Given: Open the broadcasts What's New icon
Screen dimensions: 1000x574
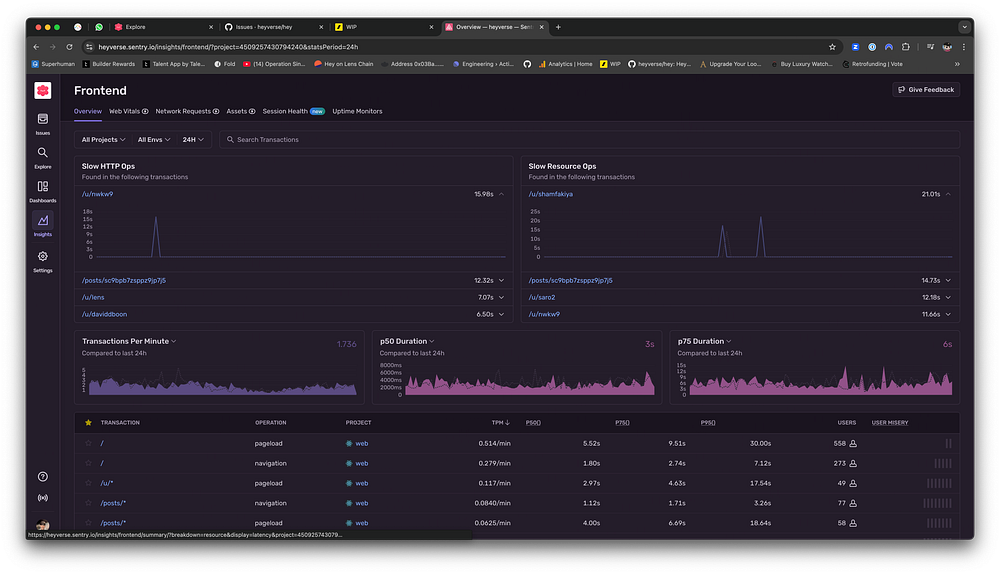Looking at the screenshot, I should [42, 497].
